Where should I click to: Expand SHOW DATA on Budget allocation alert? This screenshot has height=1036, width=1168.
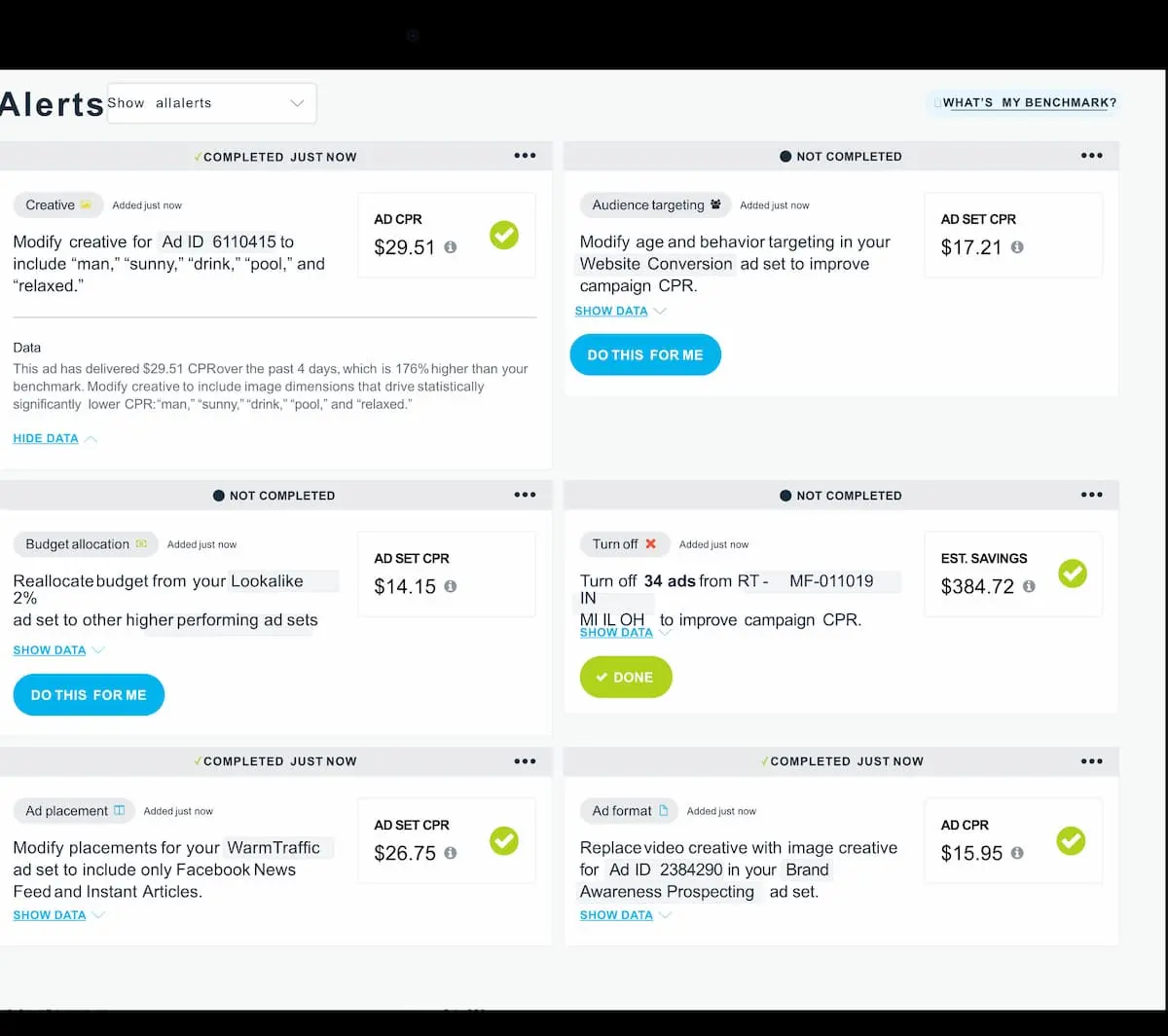58,650
